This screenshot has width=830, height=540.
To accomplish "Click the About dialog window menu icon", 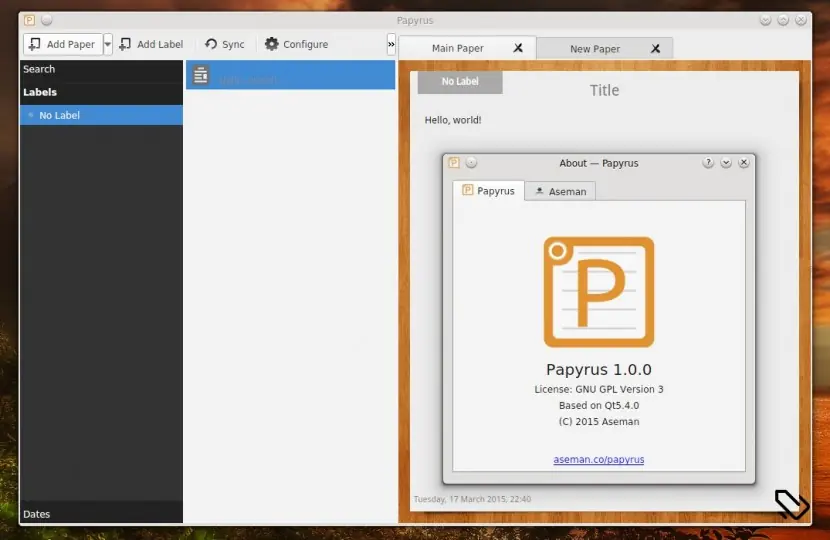I will (454, 163).
